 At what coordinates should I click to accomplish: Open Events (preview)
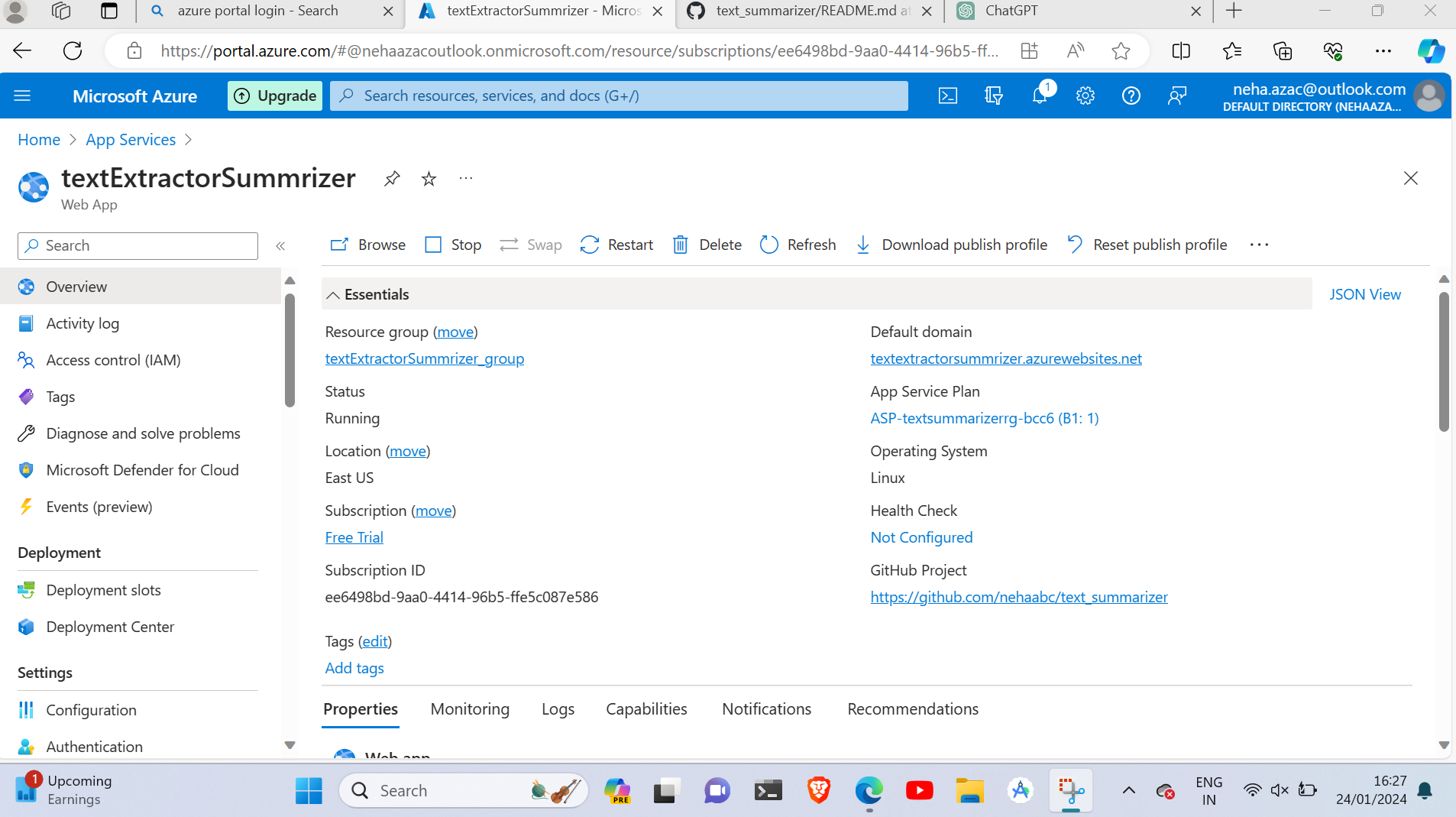[x=141, y=507]
